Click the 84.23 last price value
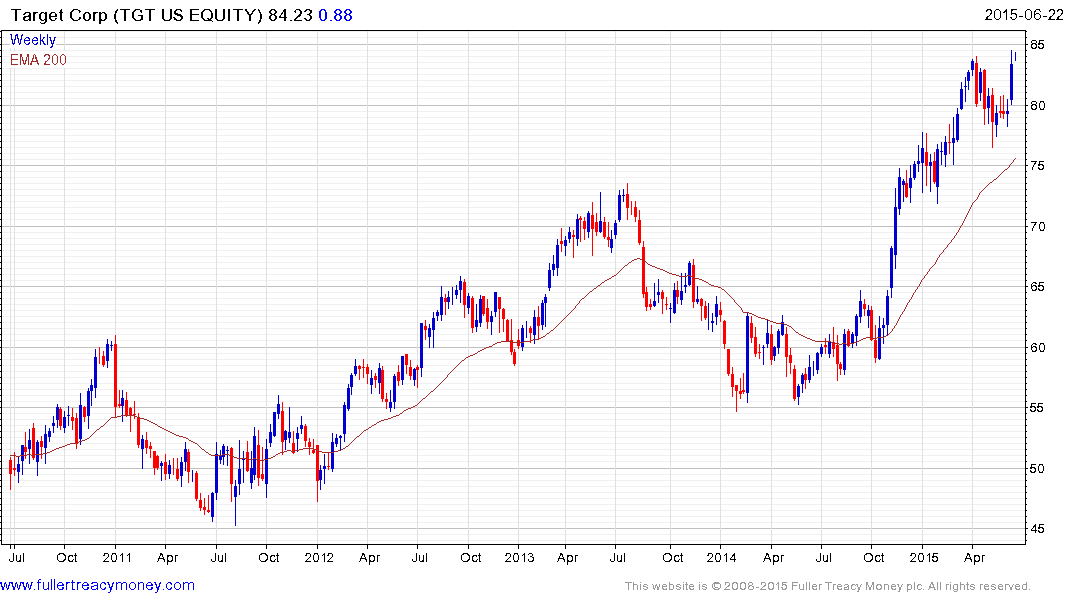 291,15
